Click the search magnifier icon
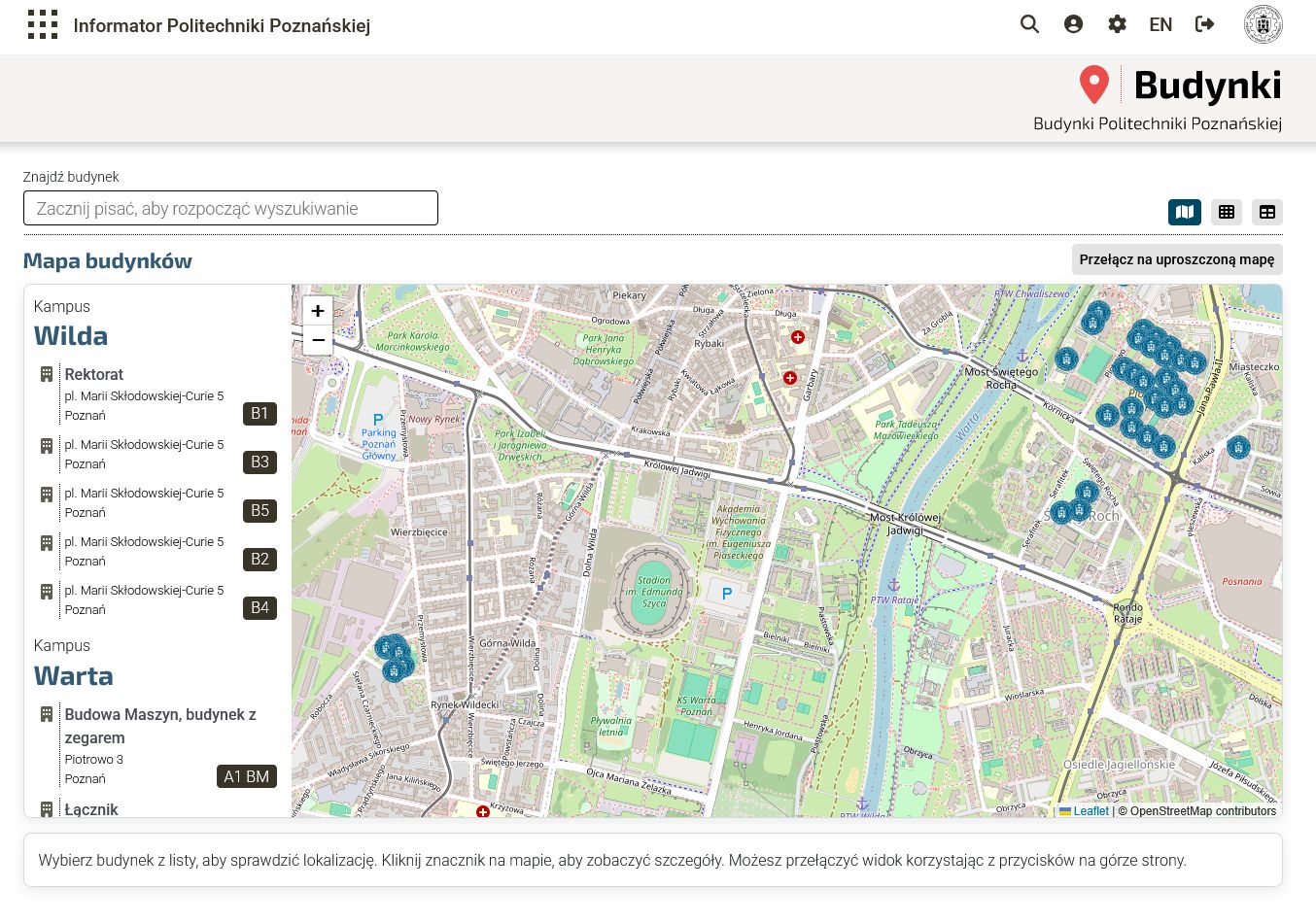The height and width of the screenshot is (924, 1316). [1029, 24]
